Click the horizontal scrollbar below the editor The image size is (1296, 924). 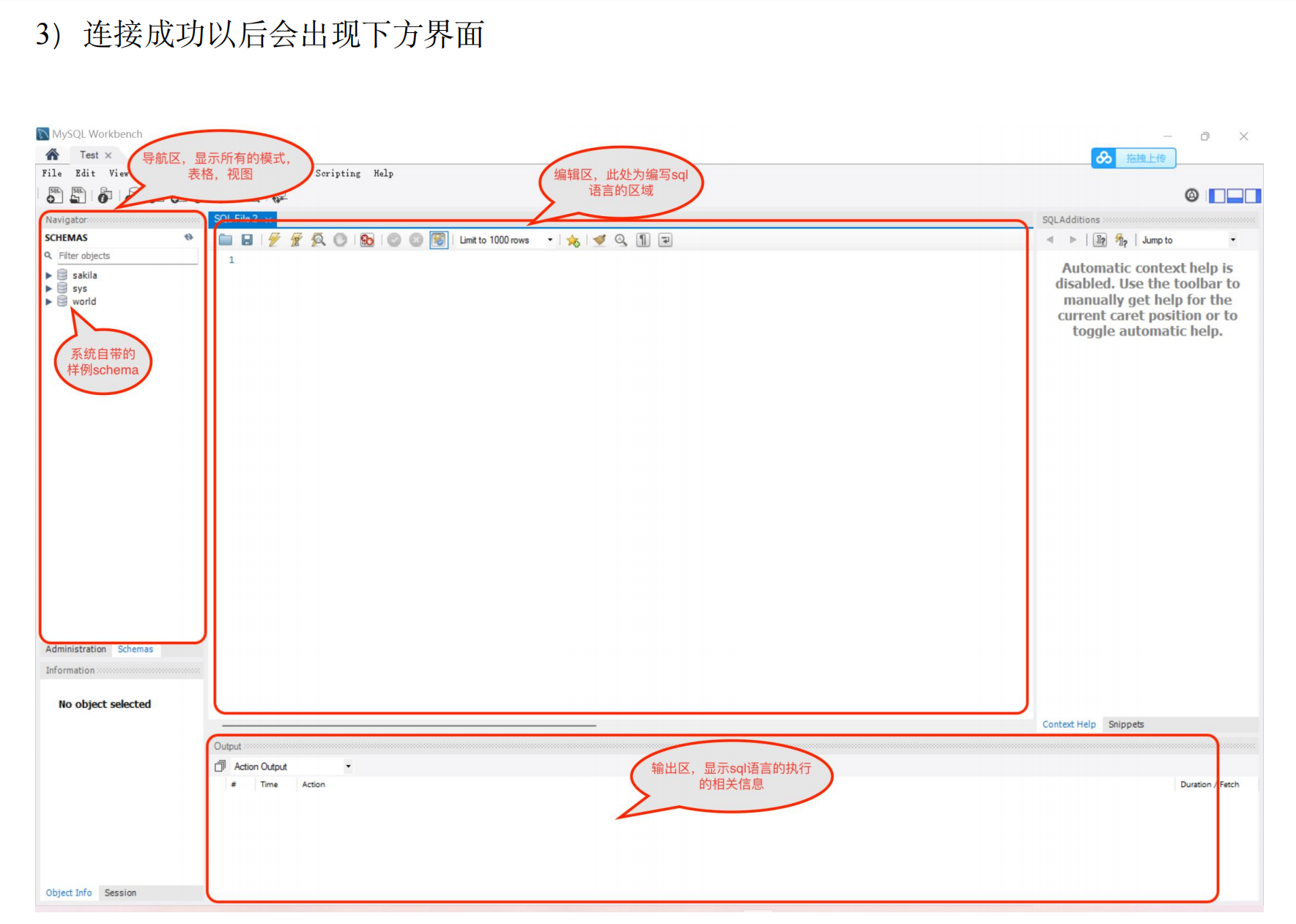click(409, 725)
